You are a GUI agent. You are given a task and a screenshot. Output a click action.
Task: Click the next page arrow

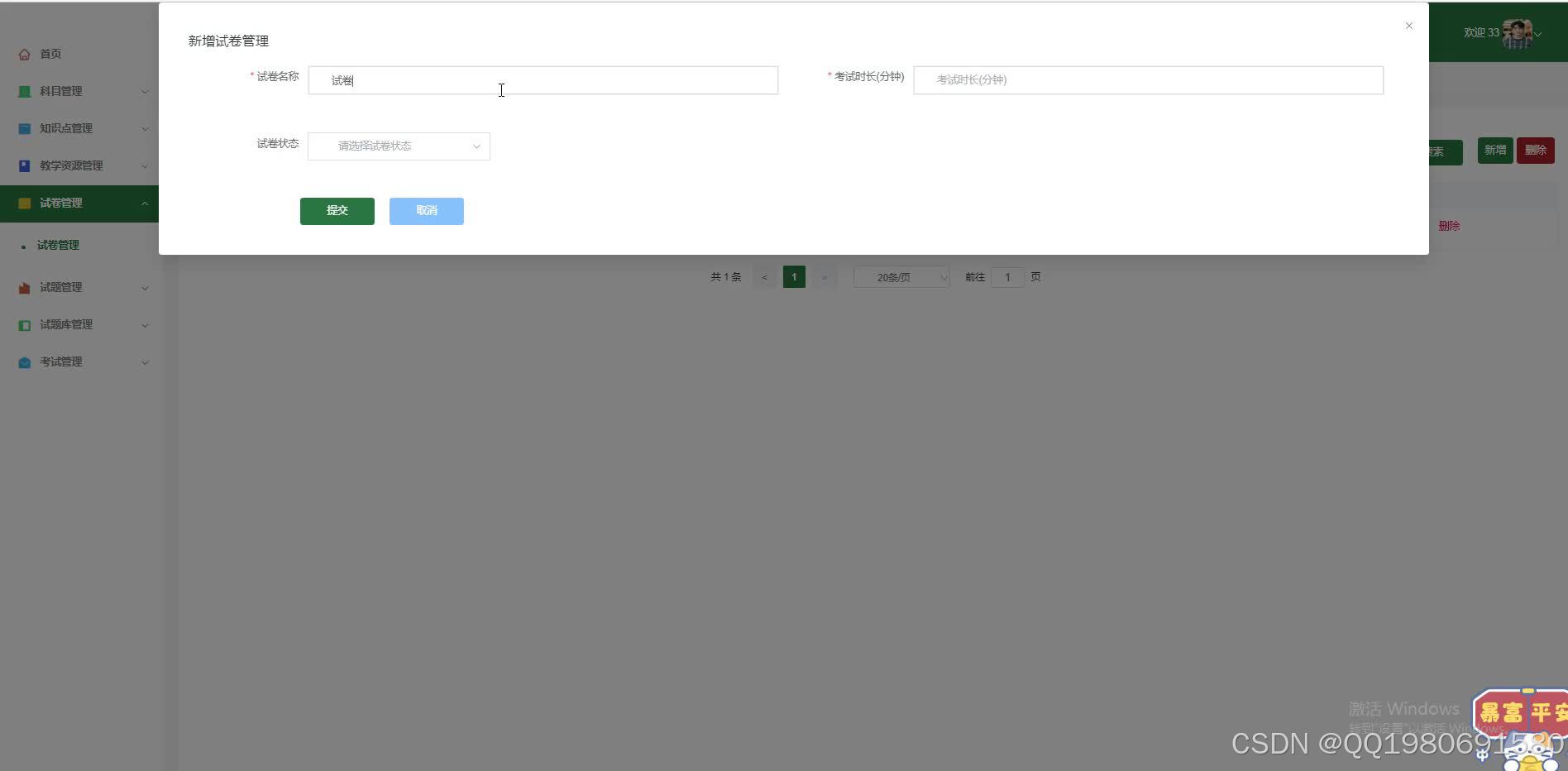point(824,277)
